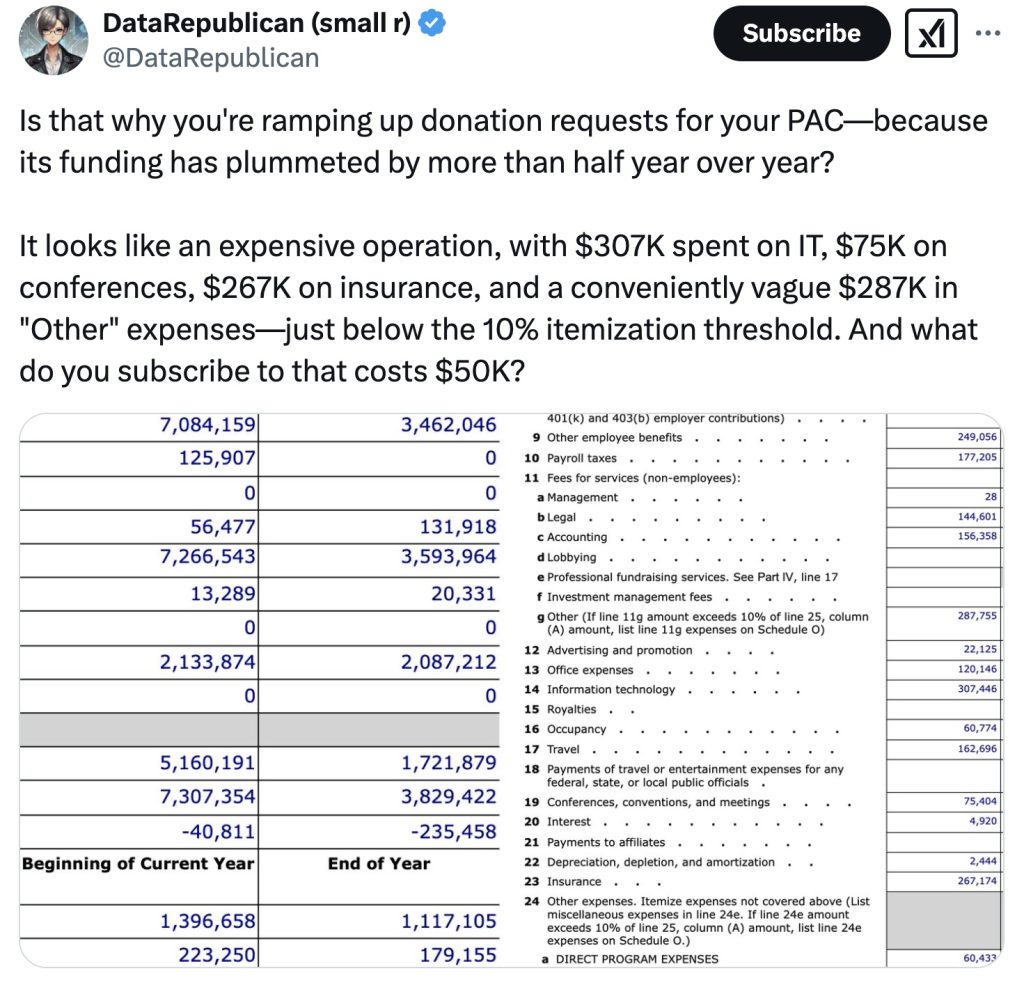Click the 7,084,159 figure in the left column
Image resolution: width=1024 pixels, height=987 pixels.
[208, 425]
